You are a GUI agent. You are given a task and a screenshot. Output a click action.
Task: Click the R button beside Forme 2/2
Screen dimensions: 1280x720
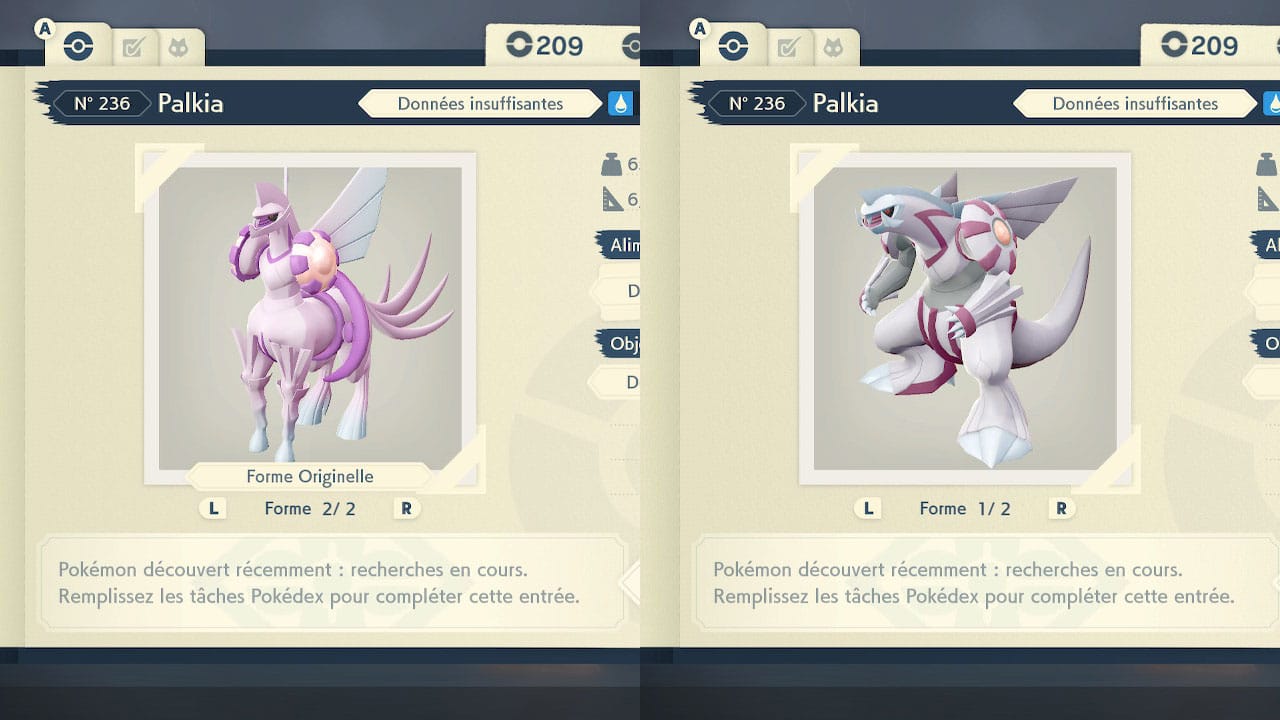coord(406,508)
